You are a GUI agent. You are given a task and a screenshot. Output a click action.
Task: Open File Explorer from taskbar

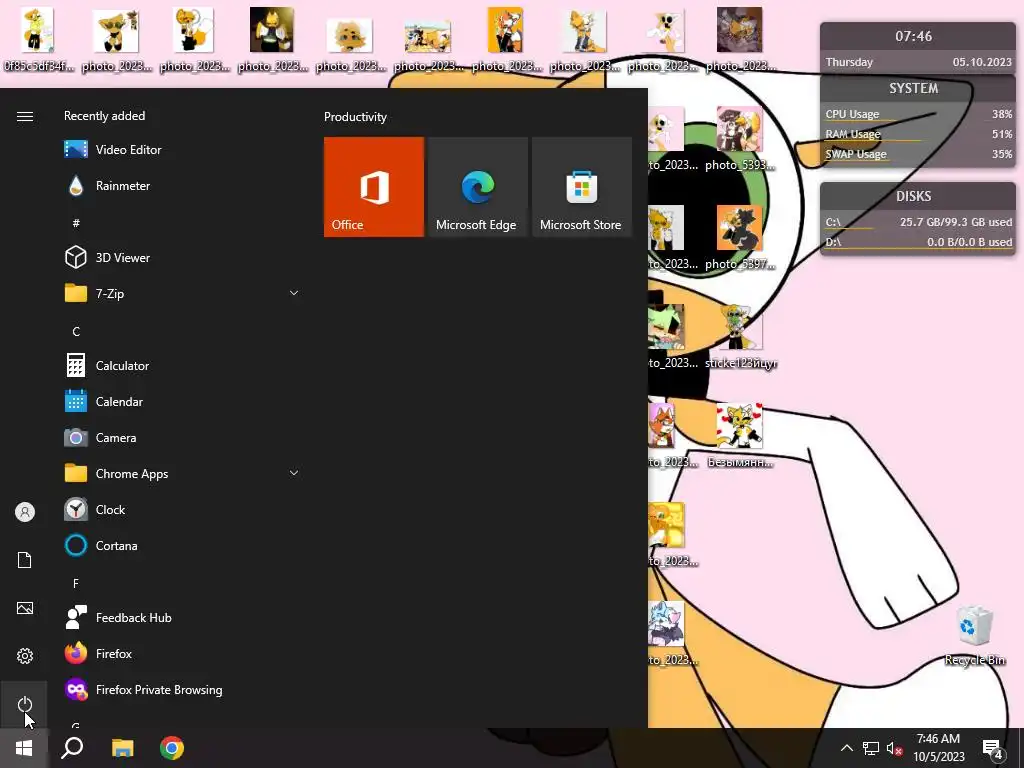click(122, 748)
